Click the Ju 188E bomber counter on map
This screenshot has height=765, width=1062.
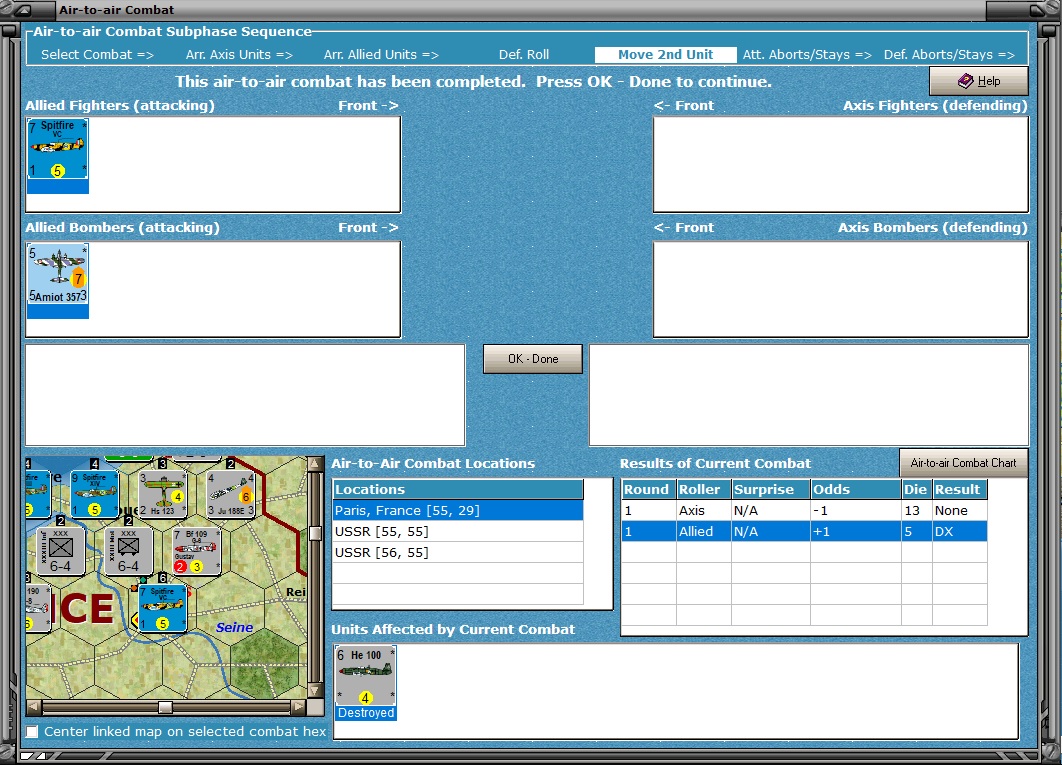pyautogui.click(x=231, y=495)
